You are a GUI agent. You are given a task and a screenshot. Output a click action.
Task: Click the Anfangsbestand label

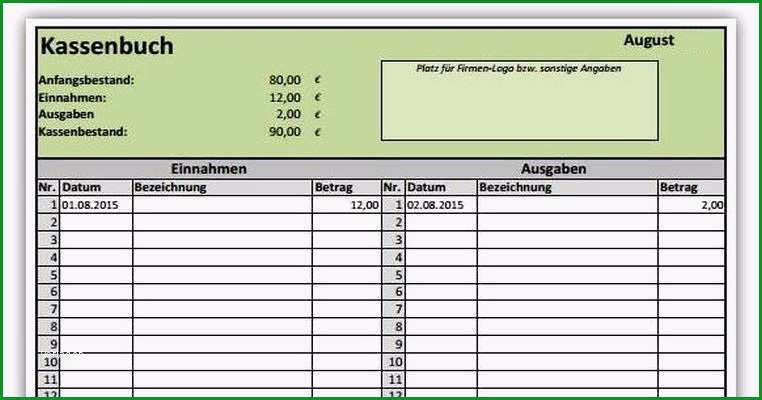pos(87,80)
